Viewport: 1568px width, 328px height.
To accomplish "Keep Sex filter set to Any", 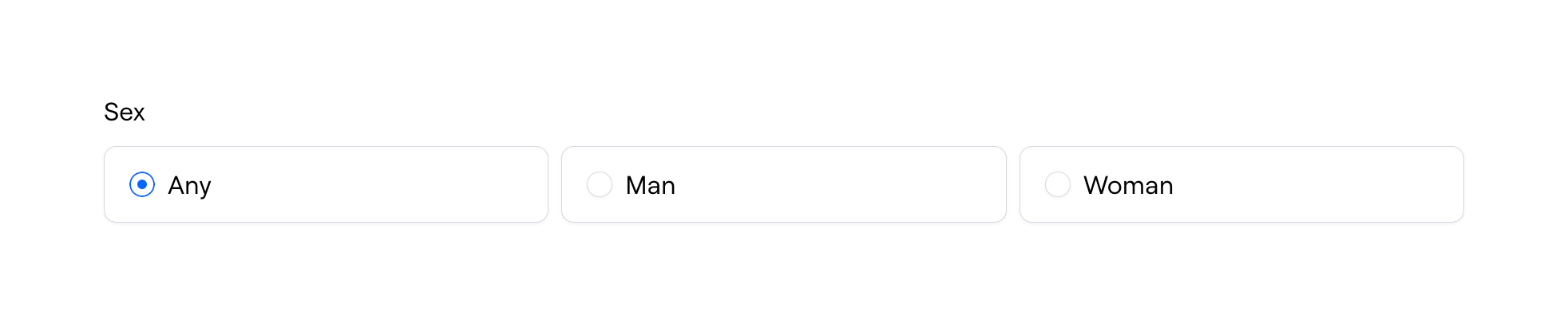I will (x=142, y=184).
